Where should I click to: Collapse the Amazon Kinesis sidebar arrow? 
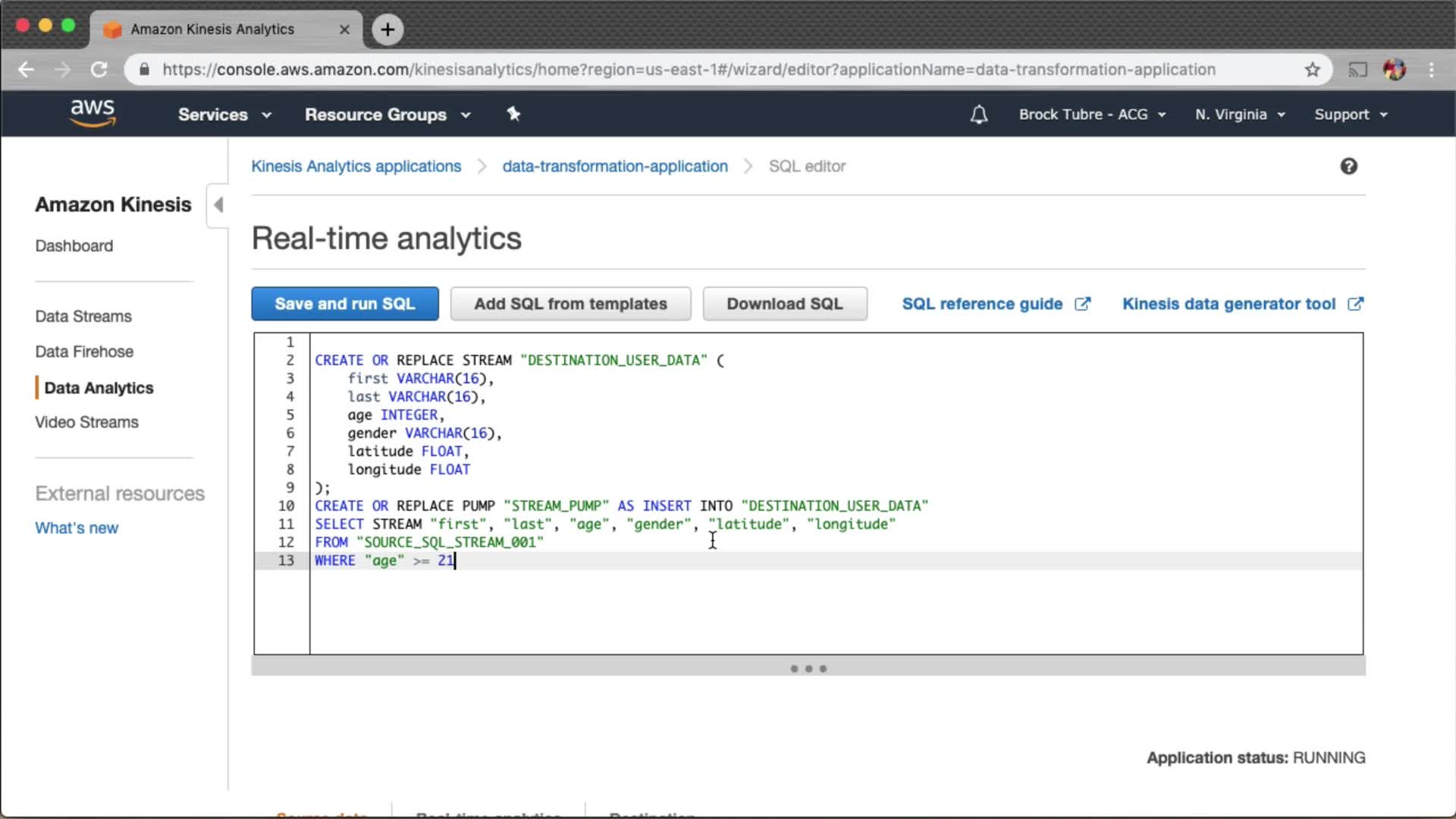click(x=218, y=205)
